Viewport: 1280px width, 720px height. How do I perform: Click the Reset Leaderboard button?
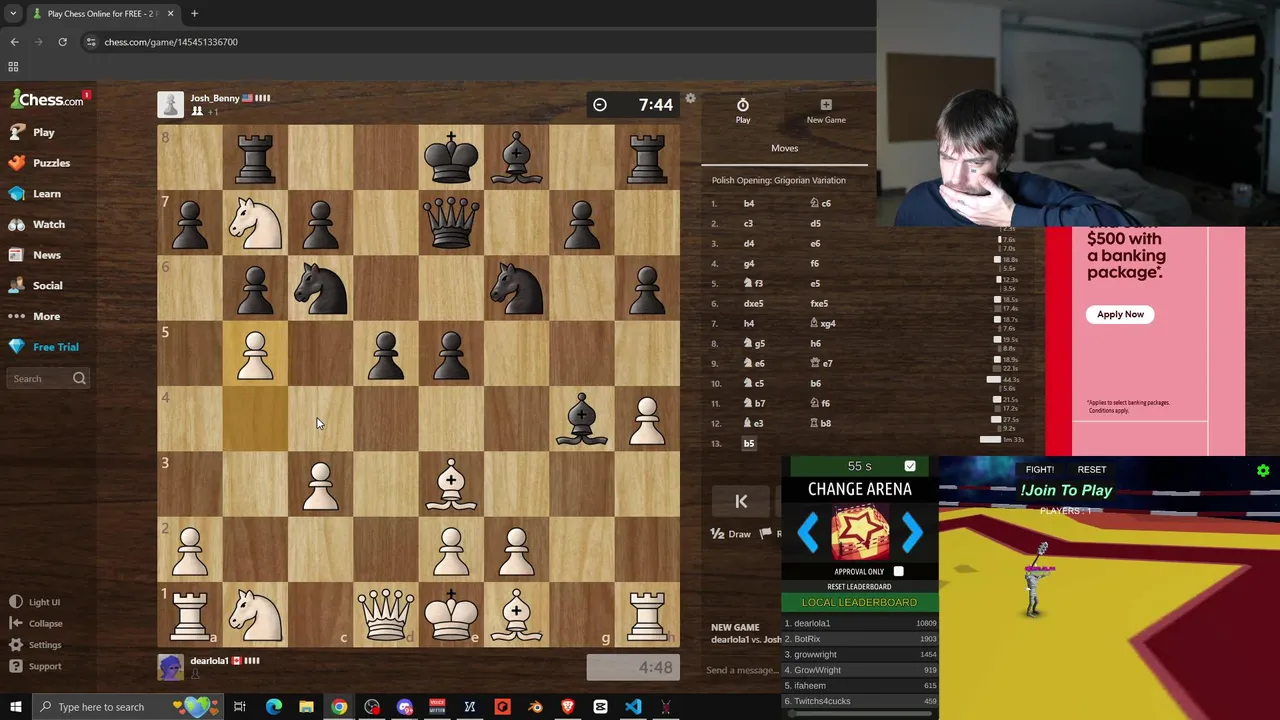[x=859, y=587]
